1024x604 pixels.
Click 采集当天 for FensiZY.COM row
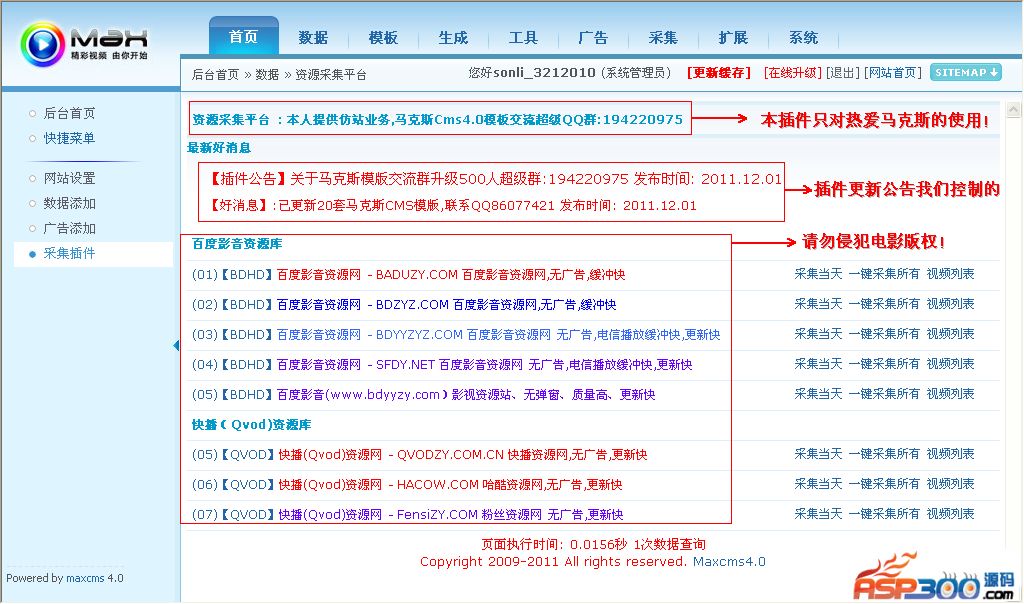(818, 515)
